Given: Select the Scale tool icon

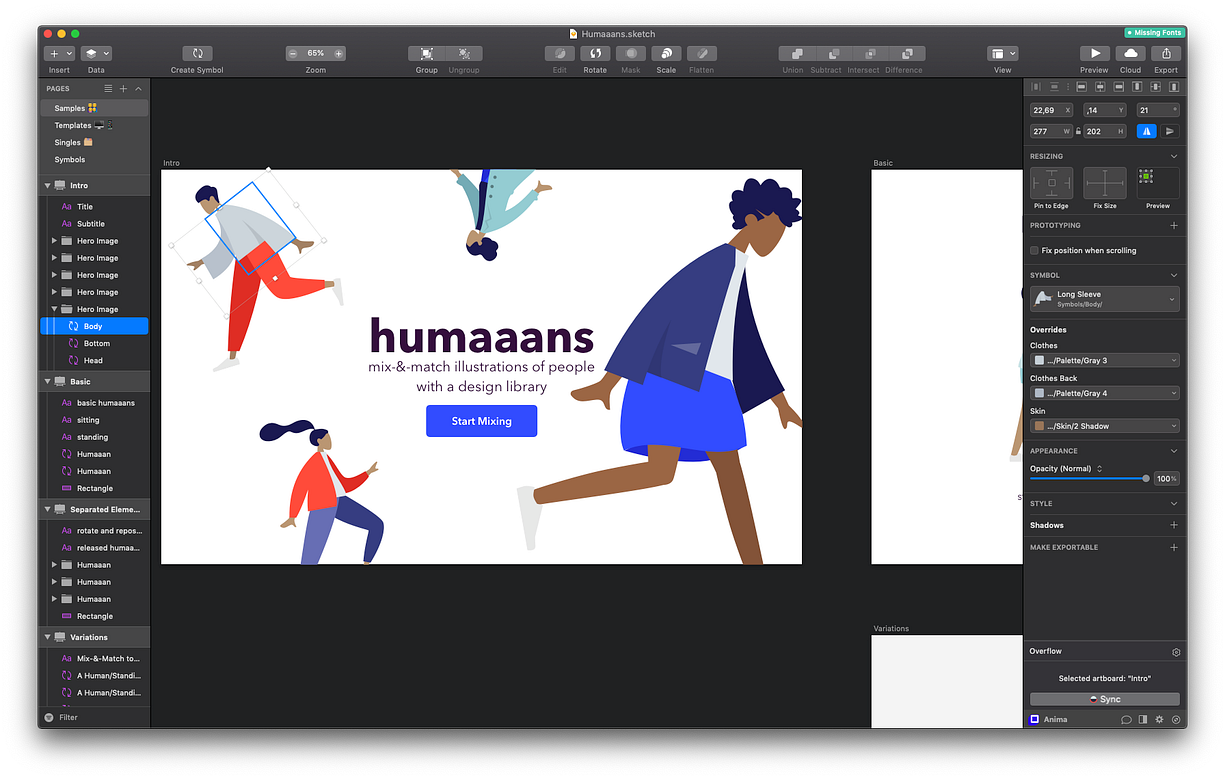Looking at the screenshot, I should [666, 53].
